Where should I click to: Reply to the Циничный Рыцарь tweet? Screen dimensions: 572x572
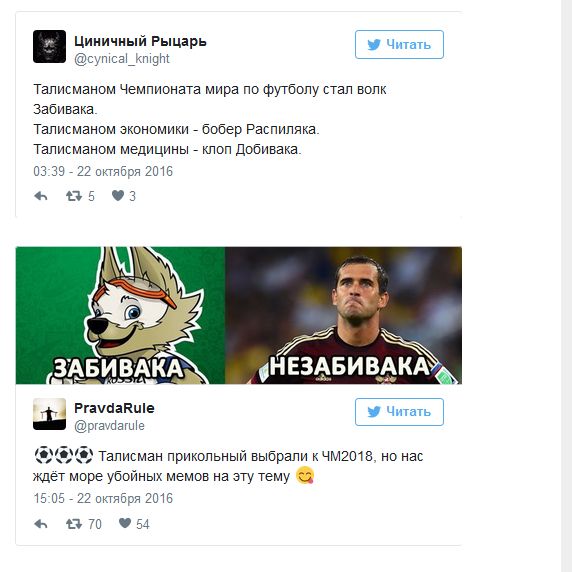click(x=41, y=196)
